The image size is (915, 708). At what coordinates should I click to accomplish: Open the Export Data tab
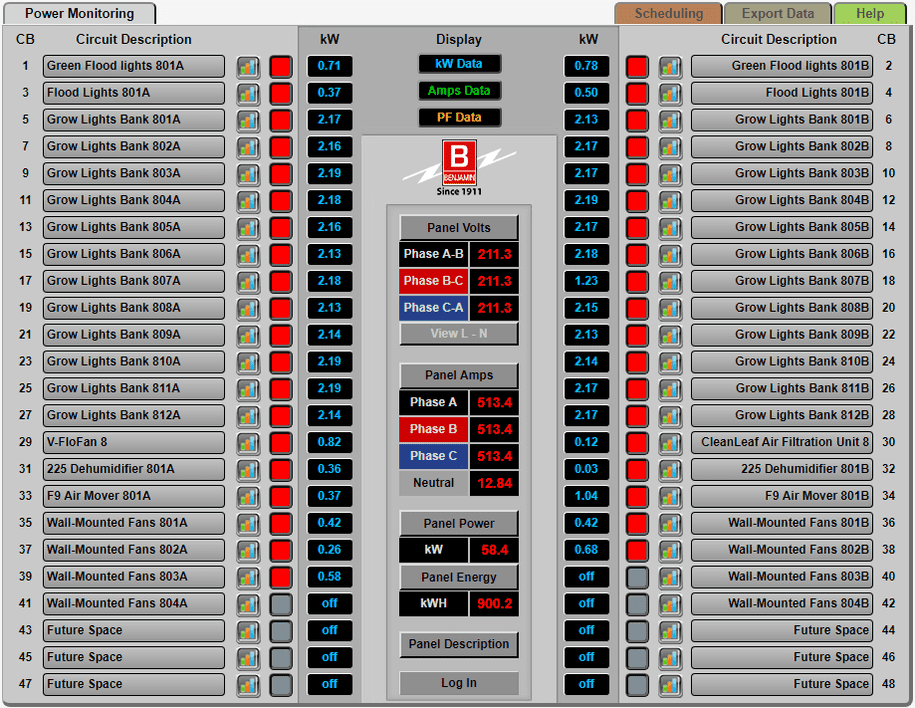[777, 14]
